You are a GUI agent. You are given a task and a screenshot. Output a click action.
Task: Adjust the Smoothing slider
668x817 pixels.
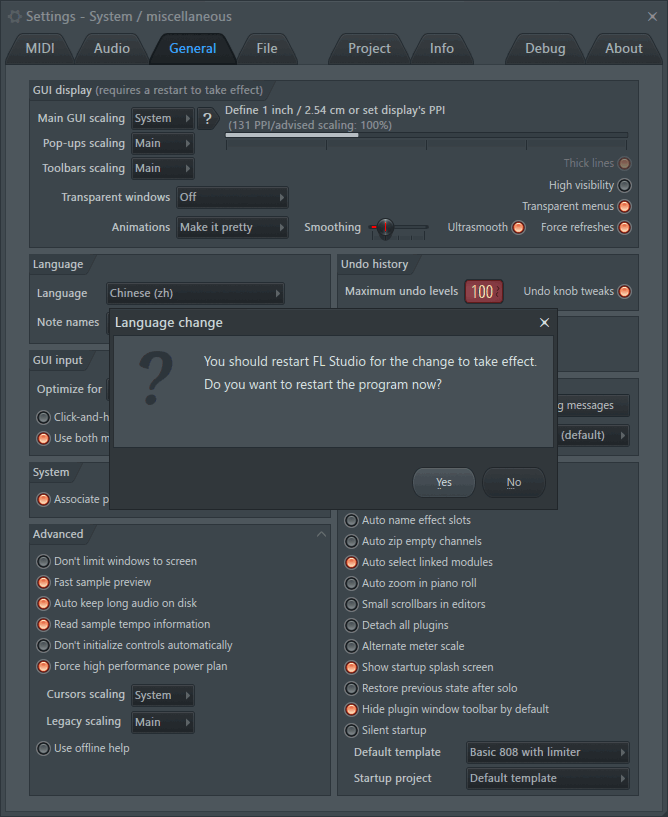[x=384, y=227]
